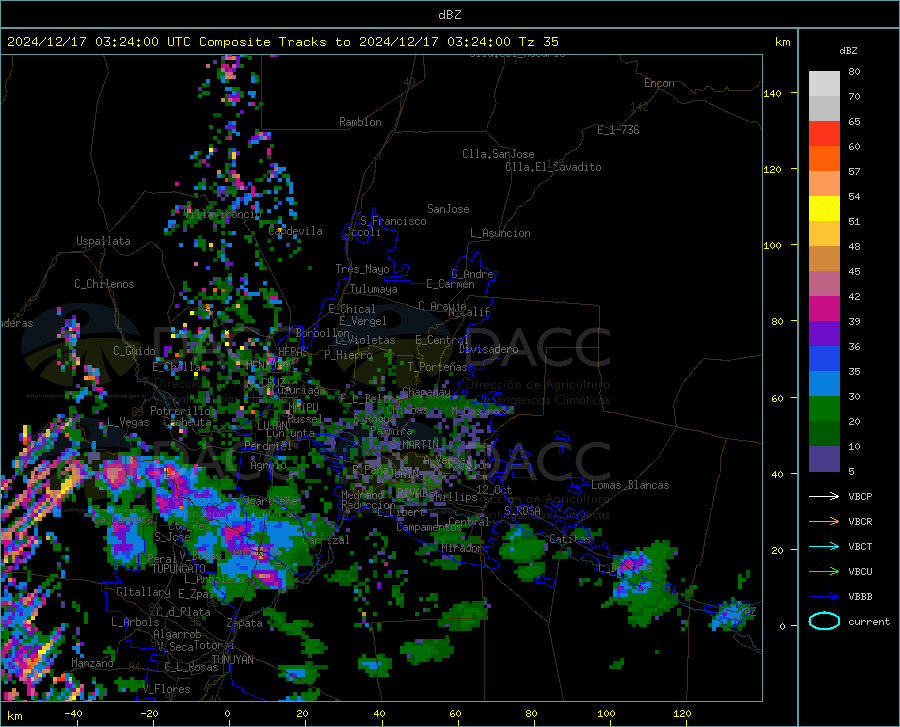Select the dark orange 60 dBZ swatch

tap(824, 159)
